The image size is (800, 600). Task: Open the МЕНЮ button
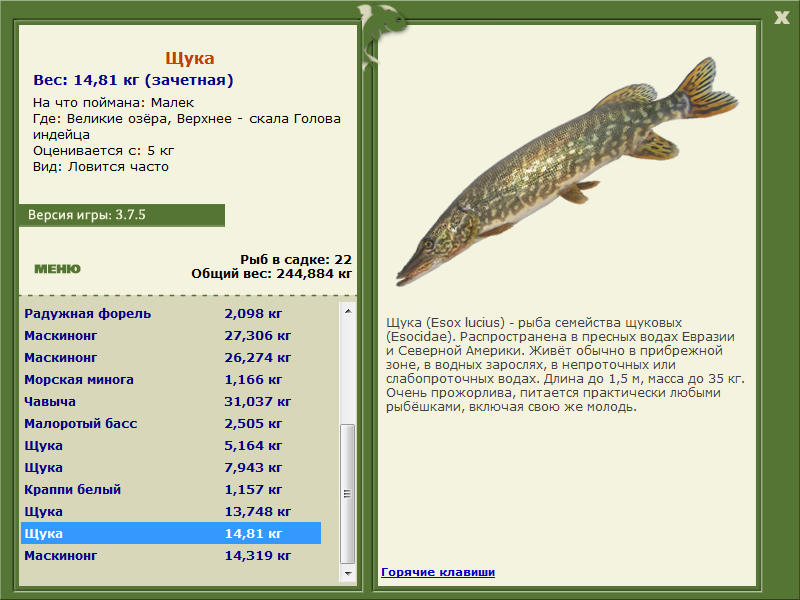(57, 269)
